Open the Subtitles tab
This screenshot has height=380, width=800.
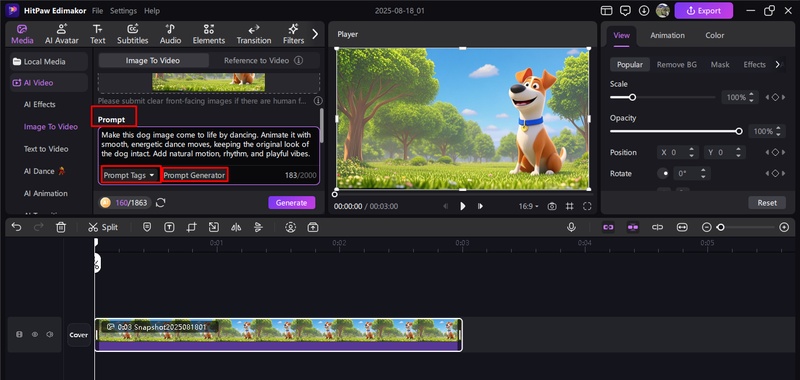pyautogui.click(x=133, y=34)
